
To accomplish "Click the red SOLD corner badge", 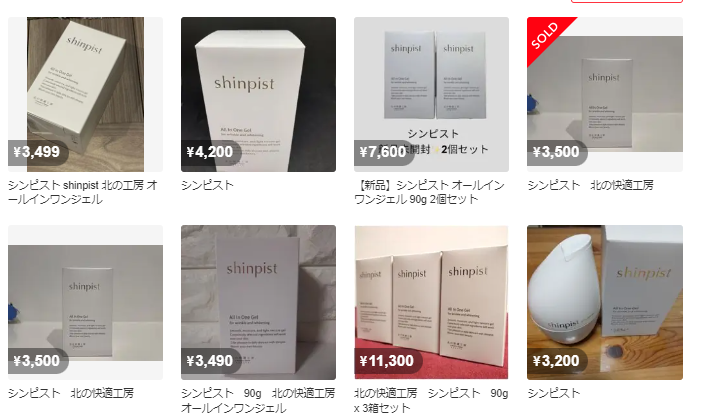I will coord(545,35).
